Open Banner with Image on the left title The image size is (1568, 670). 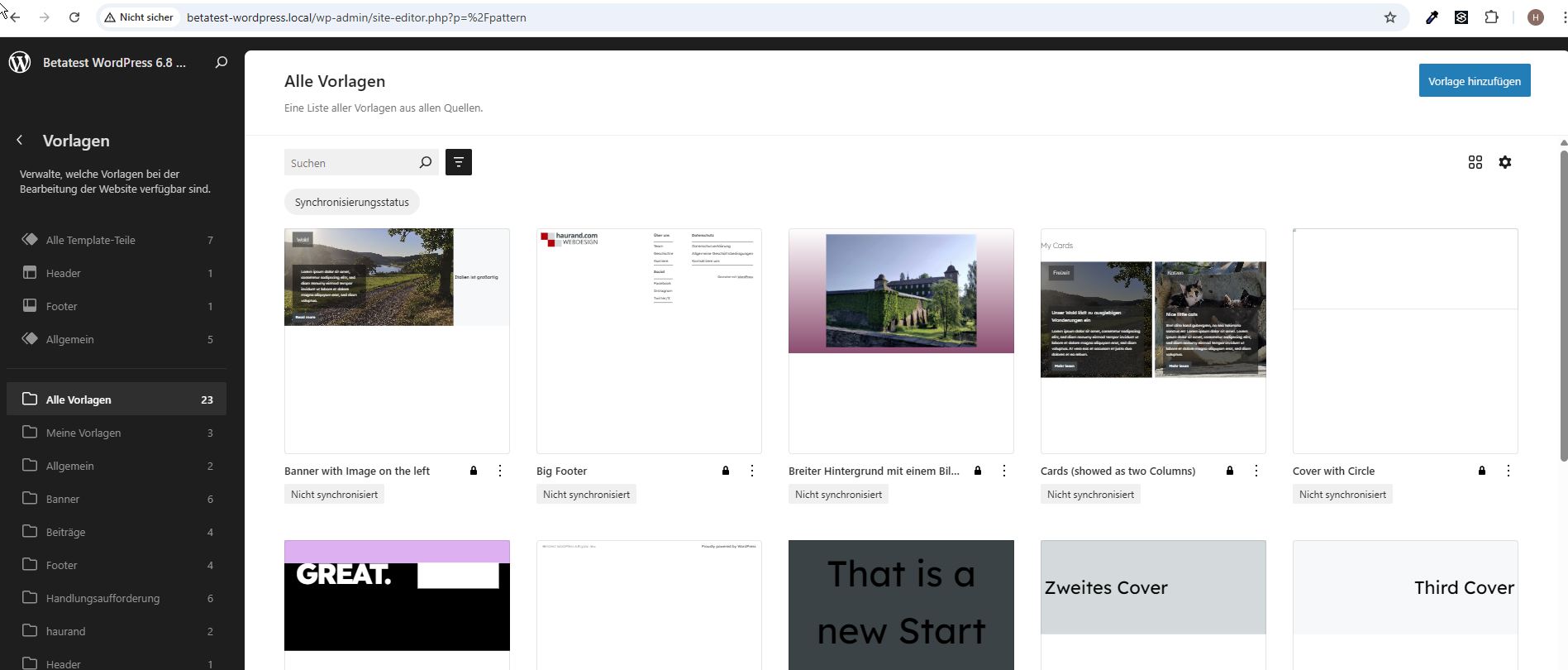click(357, 471)
